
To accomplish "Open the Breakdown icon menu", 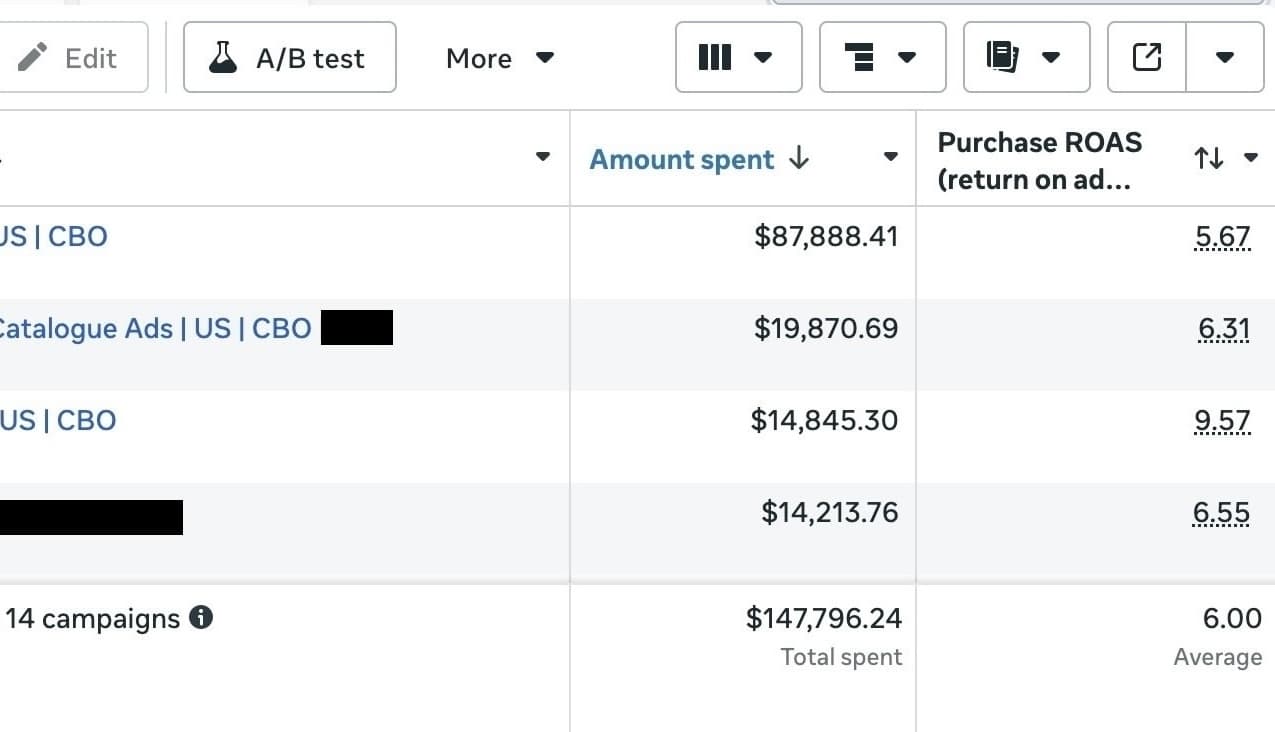I will (882, 58).
